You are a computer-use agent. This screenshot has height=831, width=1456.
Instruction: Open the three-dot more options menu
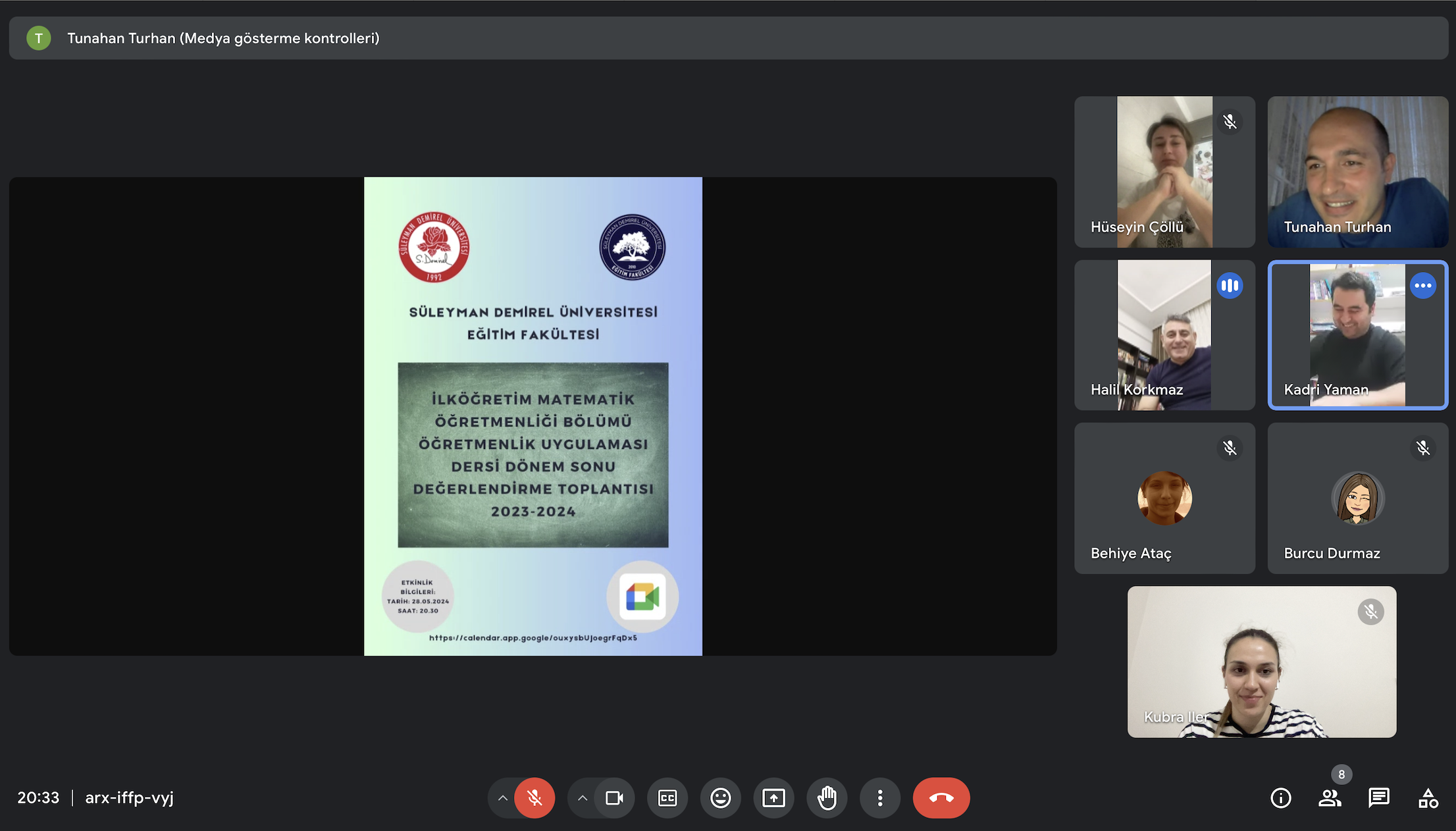point(880,798)
